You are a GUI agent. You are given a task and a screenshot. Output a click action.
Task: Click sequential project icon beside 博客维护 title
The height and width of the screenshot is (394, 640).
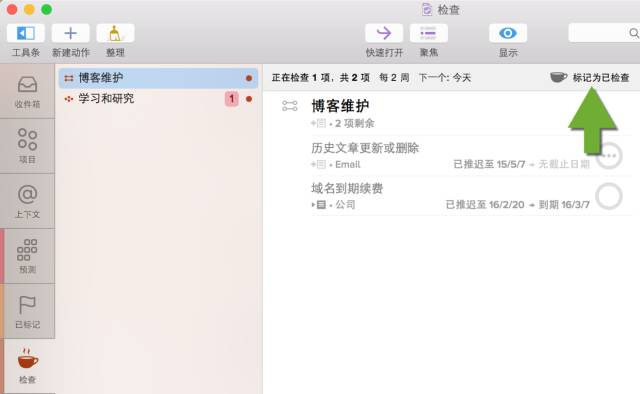[x=289, y=106]
